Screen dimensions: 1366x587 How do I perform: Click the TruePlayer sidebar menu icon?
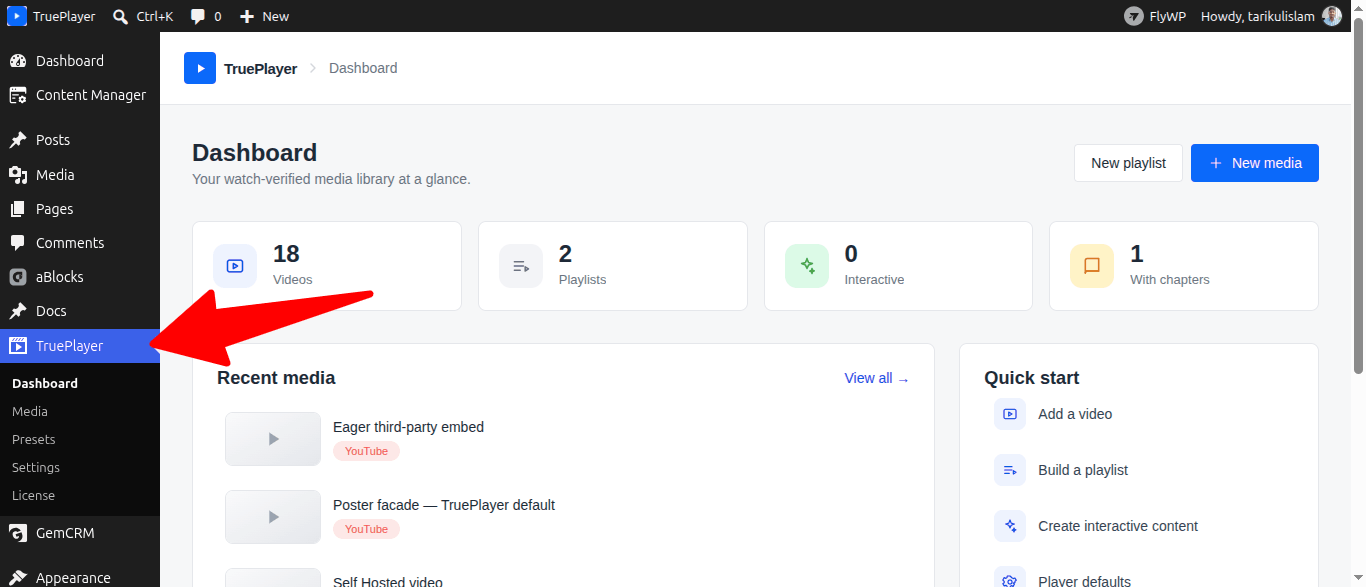pyautogui.click(x=17, y=346)
